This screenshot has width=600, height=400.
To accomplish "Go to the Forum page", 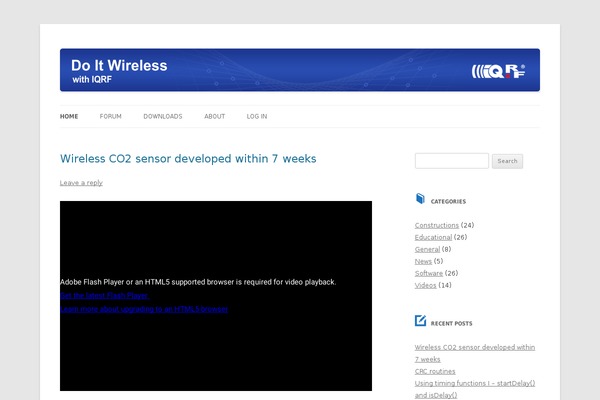I will [x=111, y=116].
